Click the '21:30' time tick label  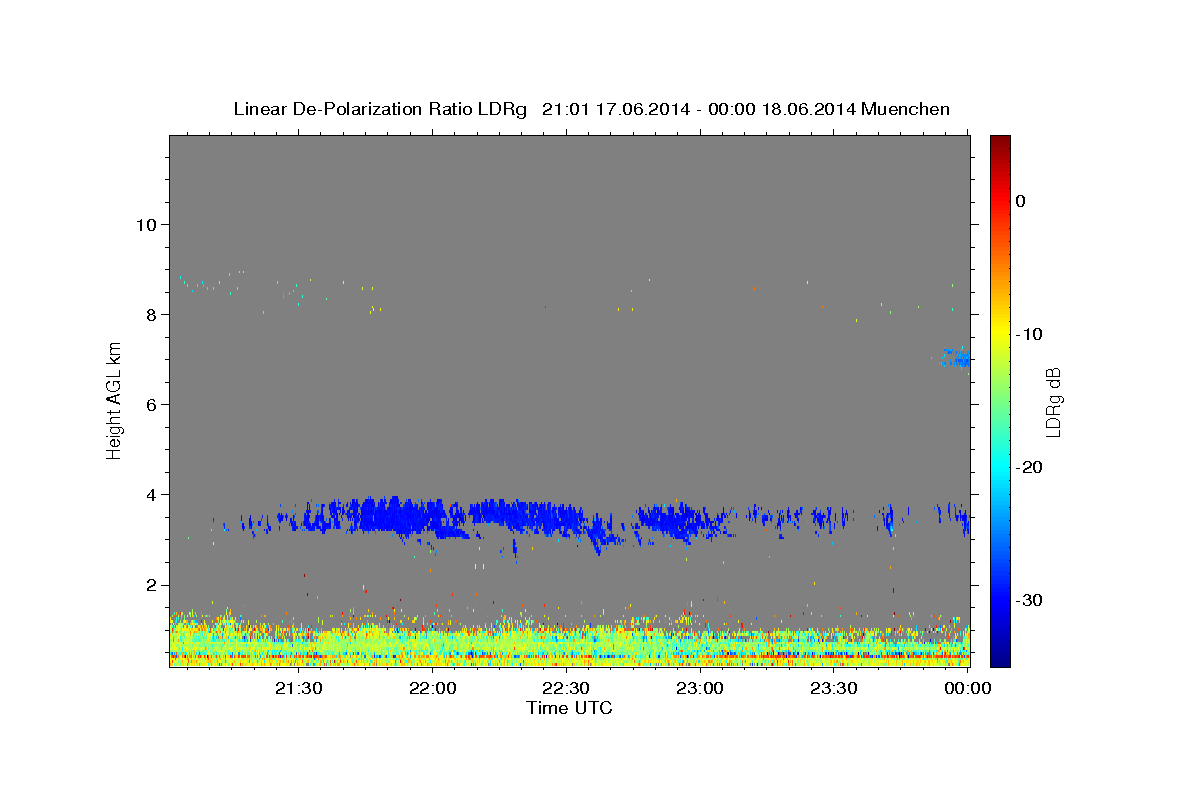click(298, 688)
